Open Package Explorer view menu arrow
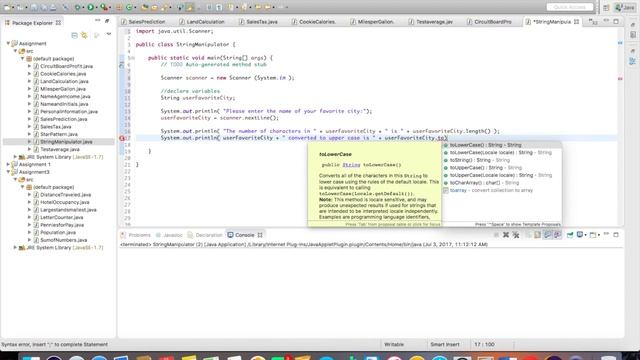640x360 pixels. click(x=109, y=35)
